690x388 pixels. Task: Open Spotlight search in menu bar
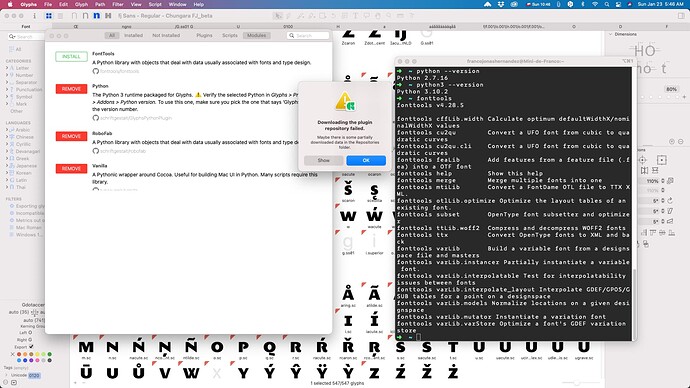607,4
